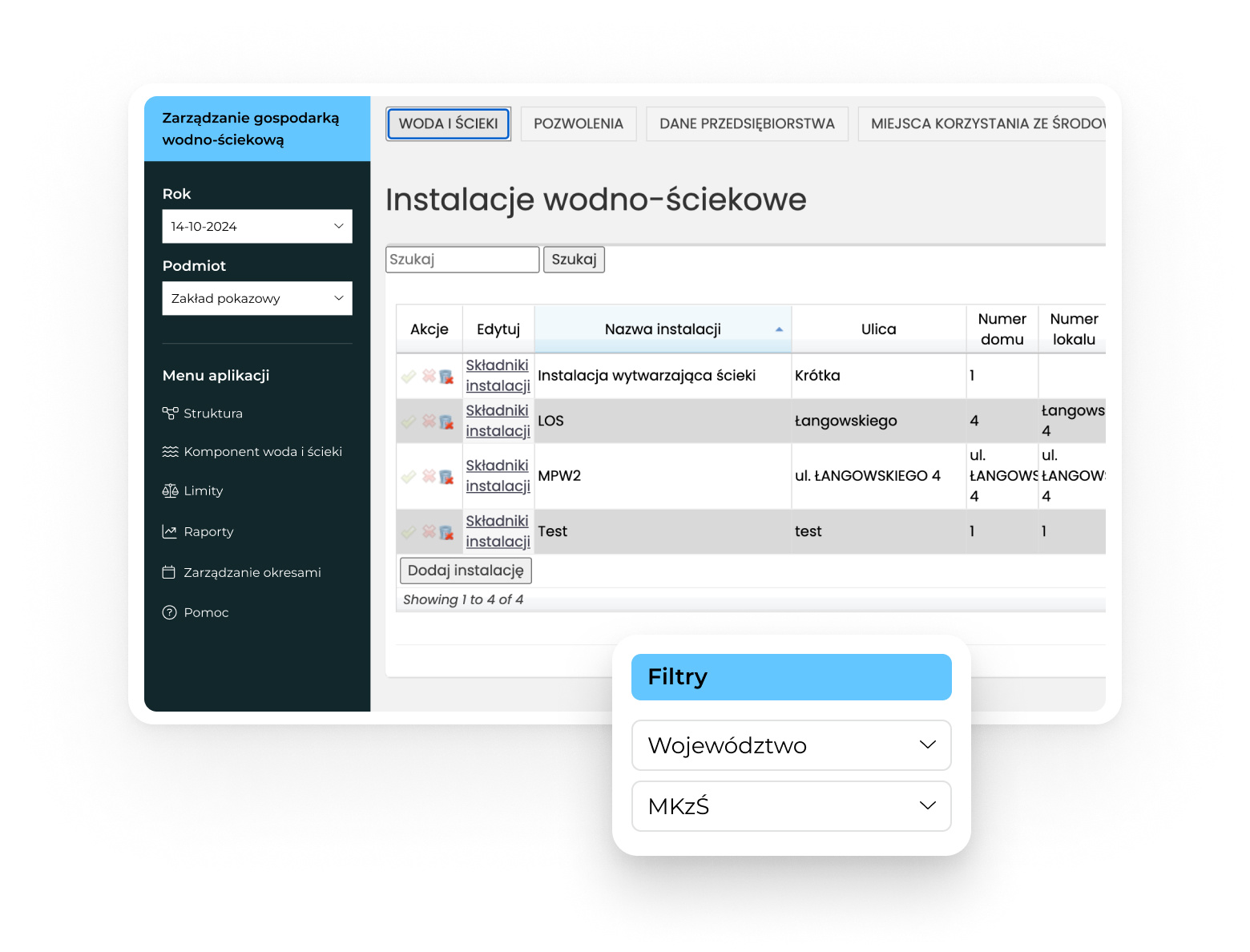
Task: Open the Podmiot dropdown showing Zakład pokazowy
Action: pyautogui.click(x=257, y=299)
